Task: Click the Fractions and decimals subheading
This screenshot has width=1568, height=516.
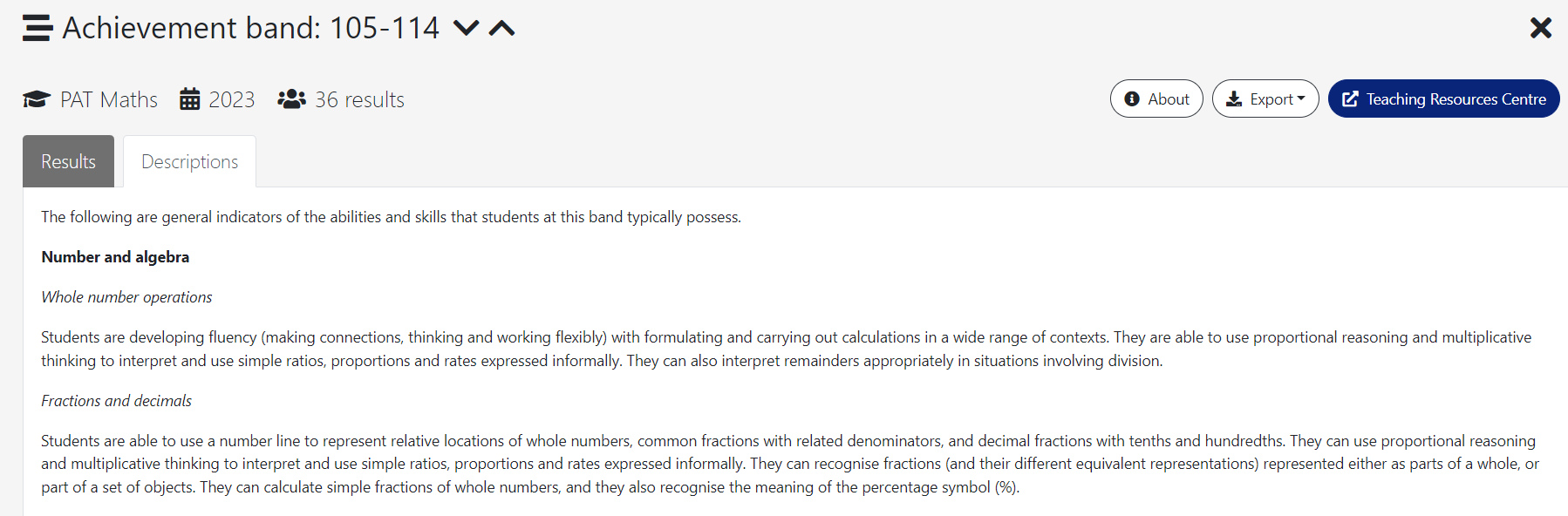Action: click(x=116, y=401)
